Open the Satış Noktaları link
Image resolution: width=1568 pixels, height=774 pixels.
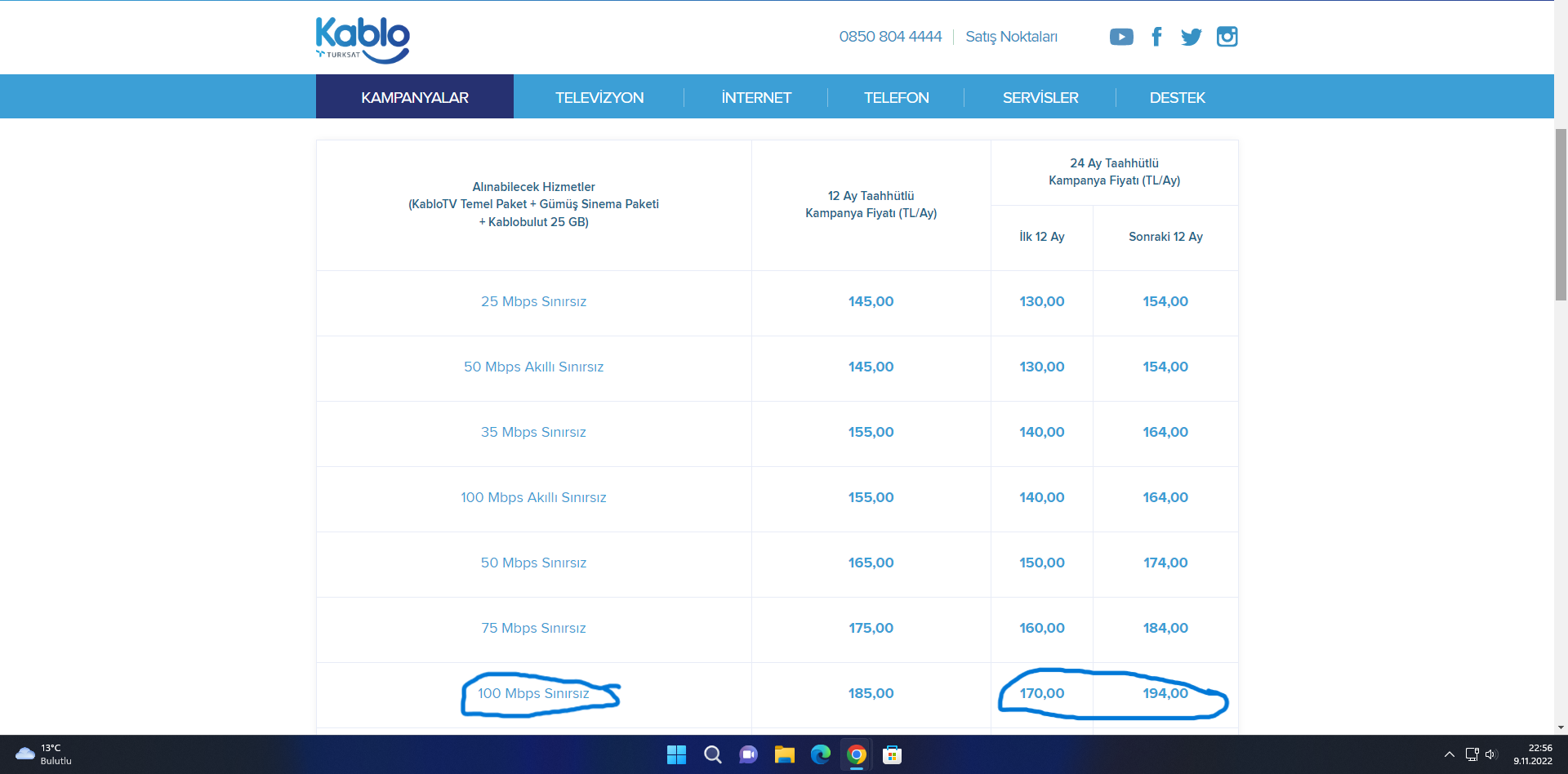(1011, 37)
